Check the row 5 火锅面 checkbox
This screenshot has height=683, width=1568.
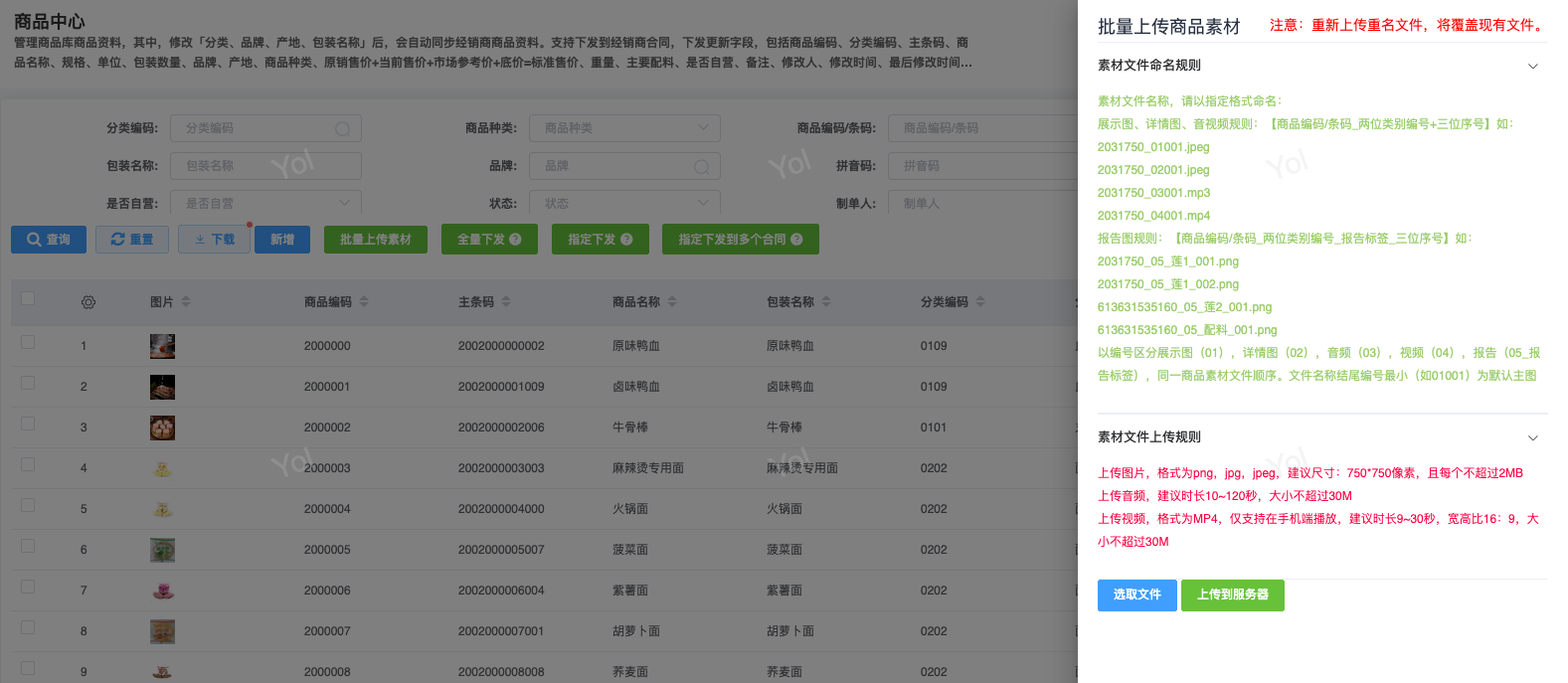click(x=28, y=505)
